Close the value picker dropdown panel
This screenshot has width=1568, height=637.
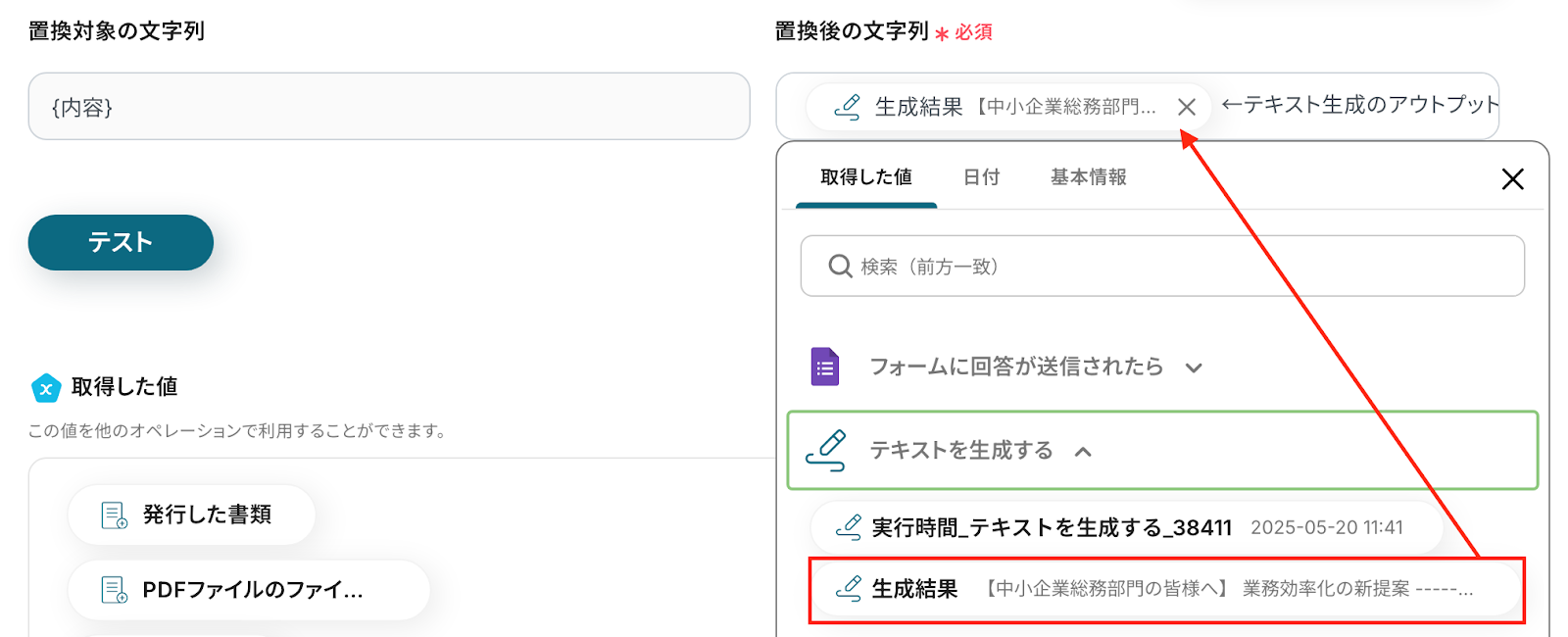[1512, 178]
